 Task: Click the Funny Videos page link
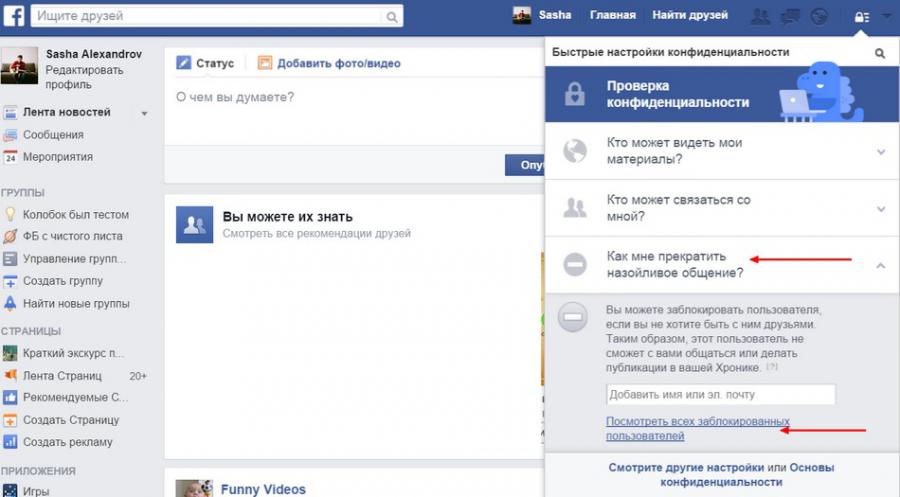[263, 490]
